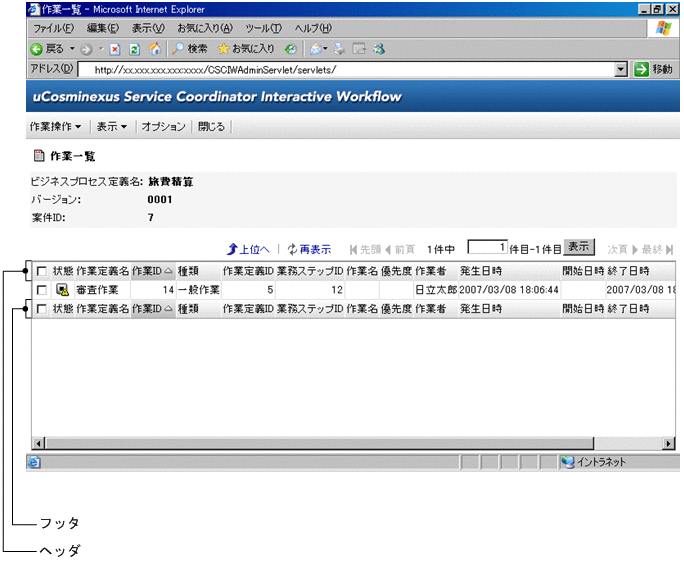This screenshot has width=684, height=563.
Task: Click the 再表示 link
Action: click(309, 249)
